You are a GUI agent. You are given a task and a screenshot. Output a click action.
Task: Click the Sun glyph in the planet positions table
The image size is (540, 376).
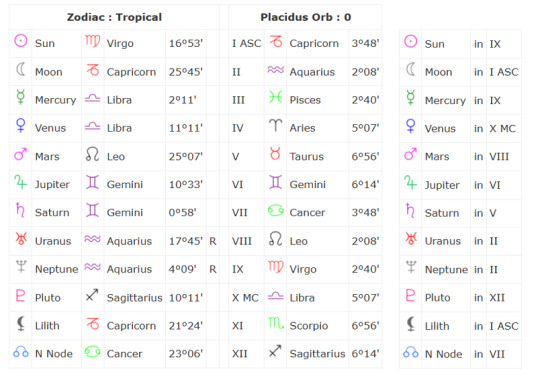pyautogui.click(x=21, y=41)
